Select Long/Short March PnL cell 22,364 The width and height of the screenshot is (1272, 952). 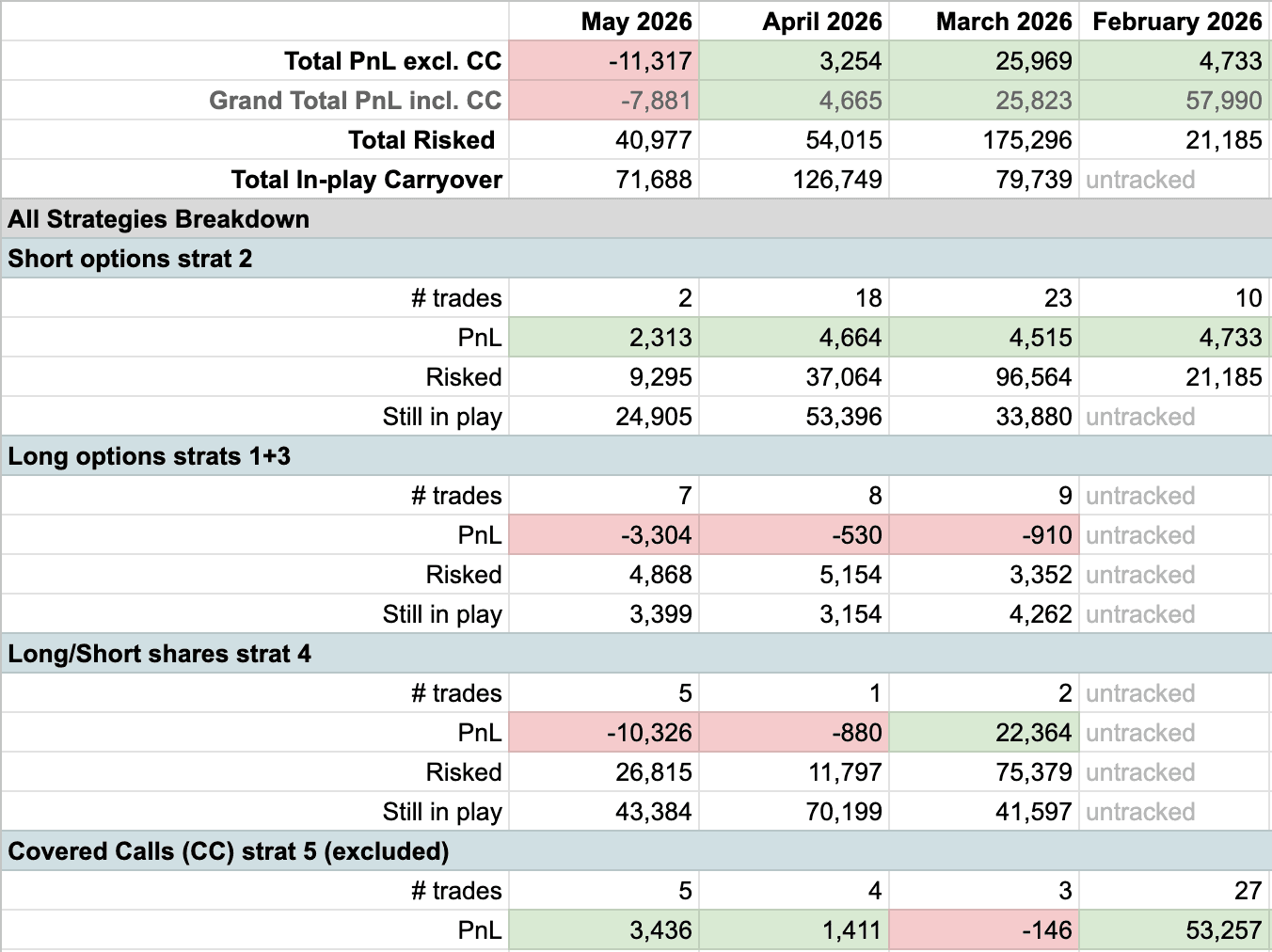(984, 732)
